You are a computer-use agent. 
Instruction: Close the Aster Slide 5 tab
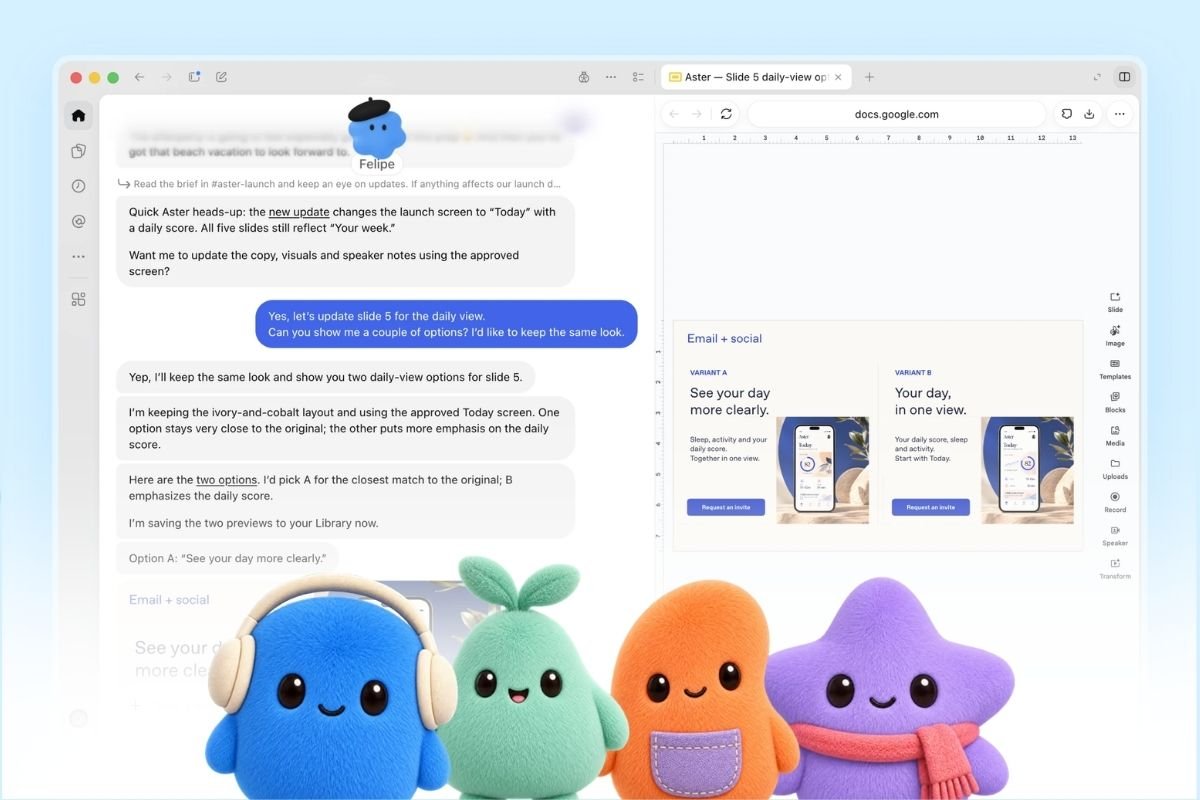[838, 77]
